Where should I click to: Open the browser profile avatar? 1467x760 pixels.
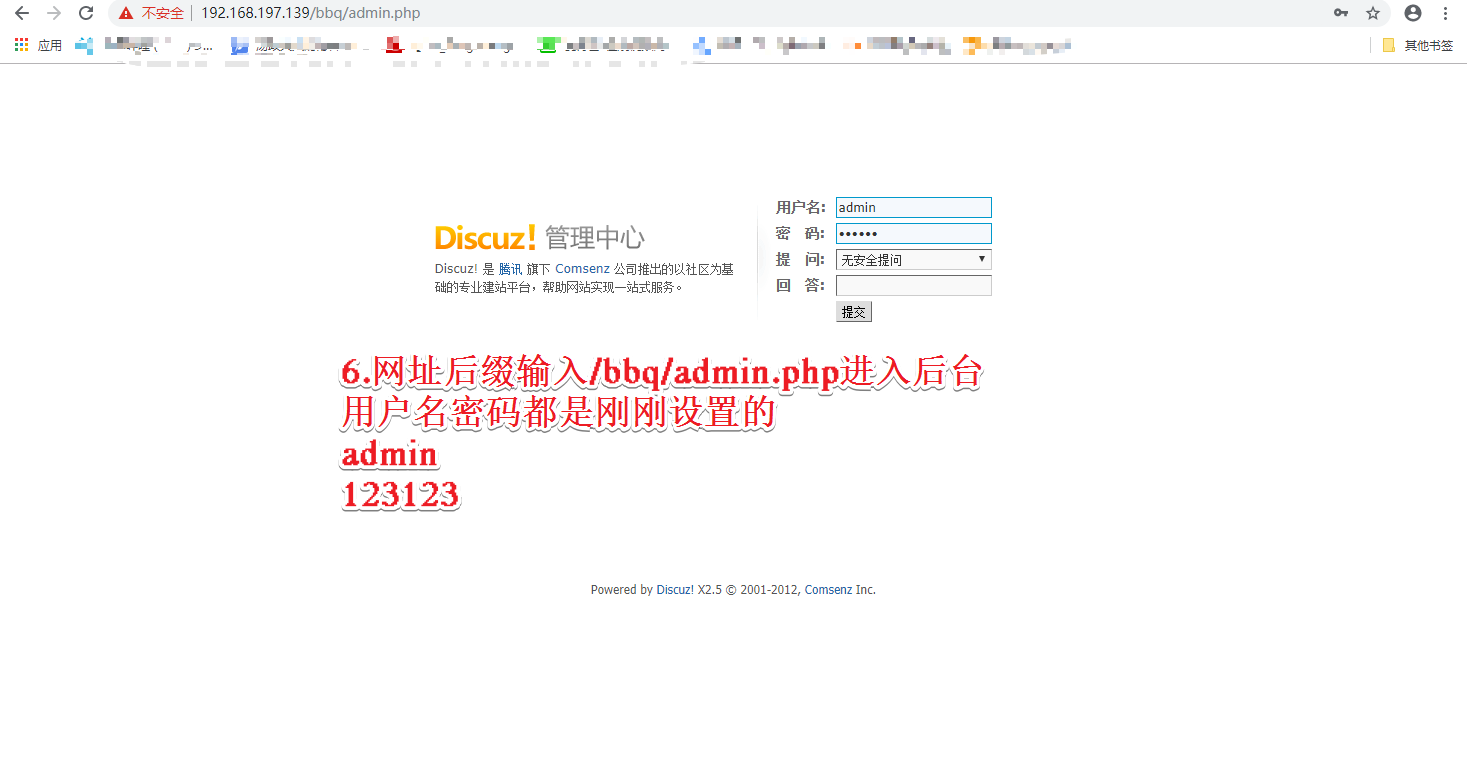1413,13
